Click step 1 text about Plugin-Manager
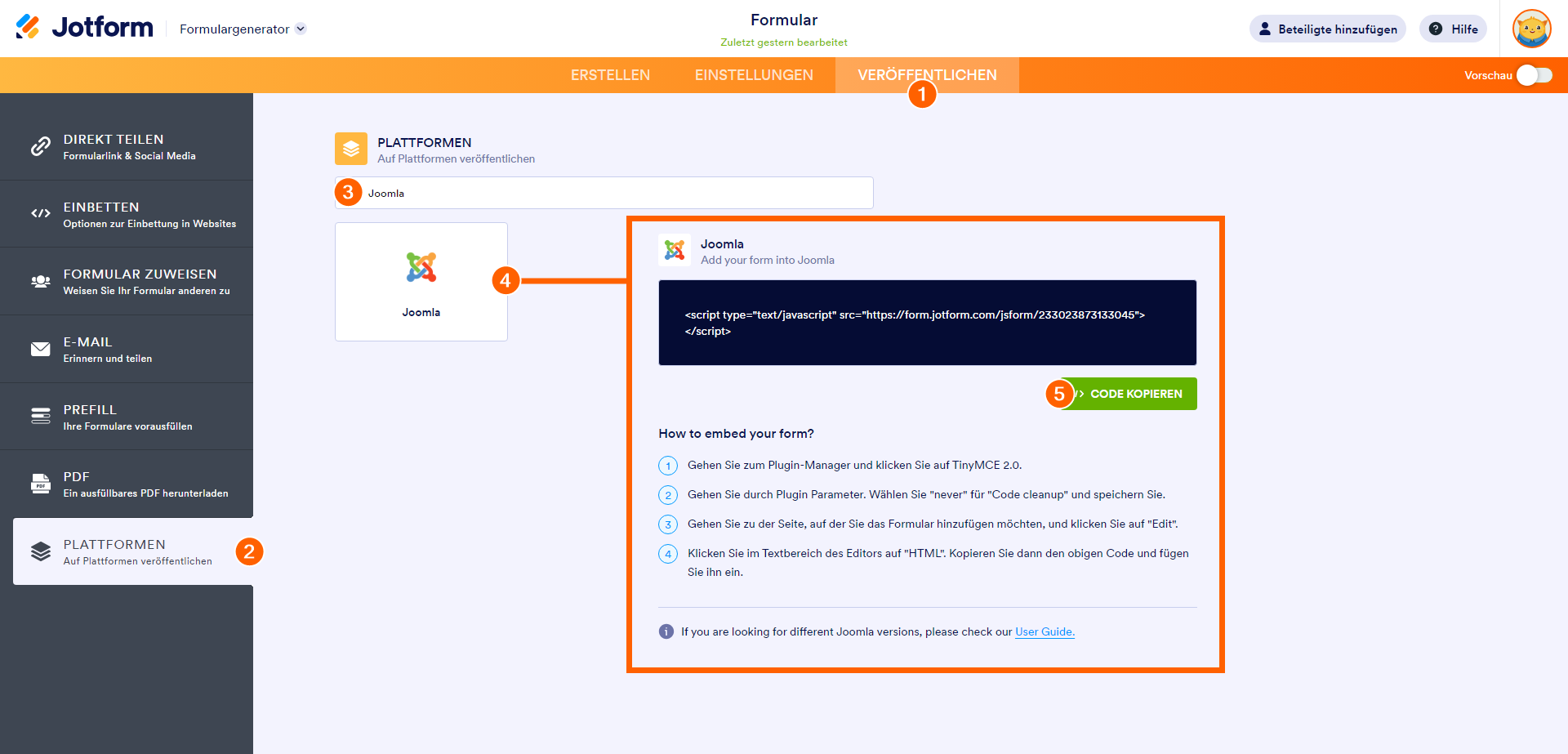1568x754 pixels. click(854, 465)
